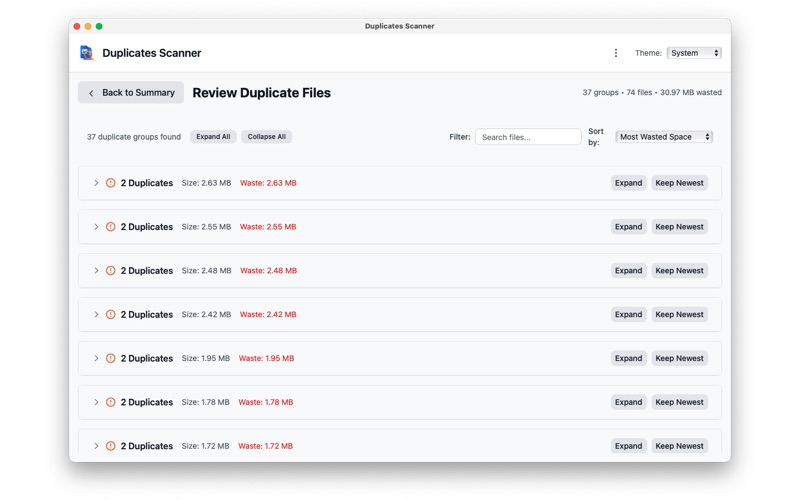Open the Sort by Most Wasted Space dropdown

point(664,137)
